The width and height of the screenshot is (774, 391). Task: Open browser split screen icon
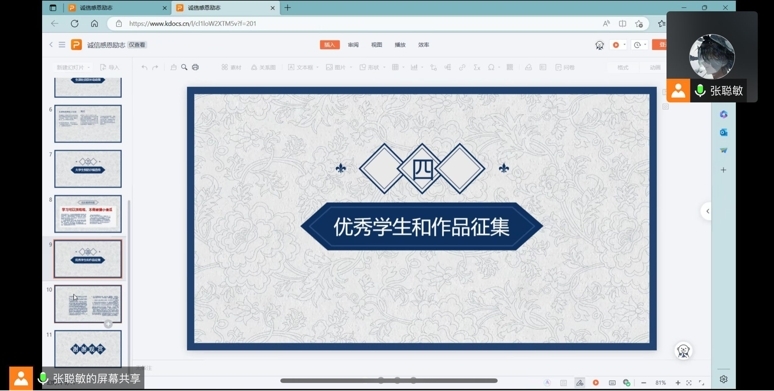coord(622,23)
